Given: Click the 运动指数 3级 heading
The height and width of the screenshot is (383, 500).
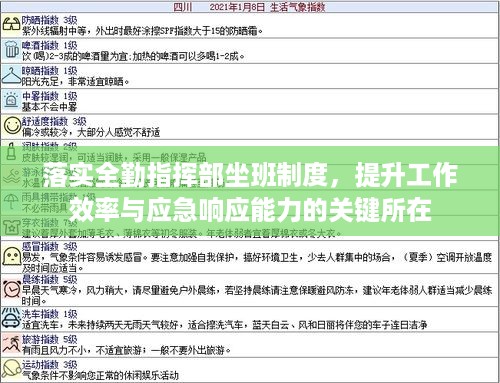Looking at the screenshot, I should 49,365.
